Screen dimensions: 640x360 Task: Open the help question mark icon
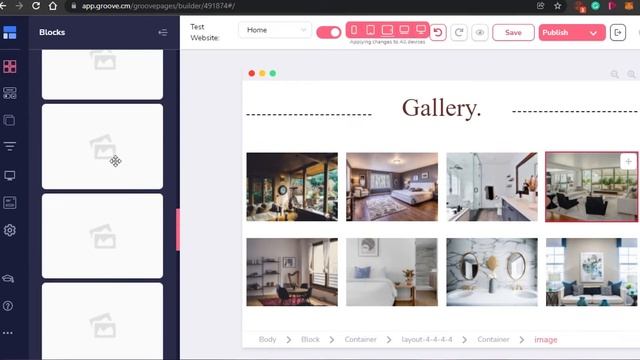(8, 306)
